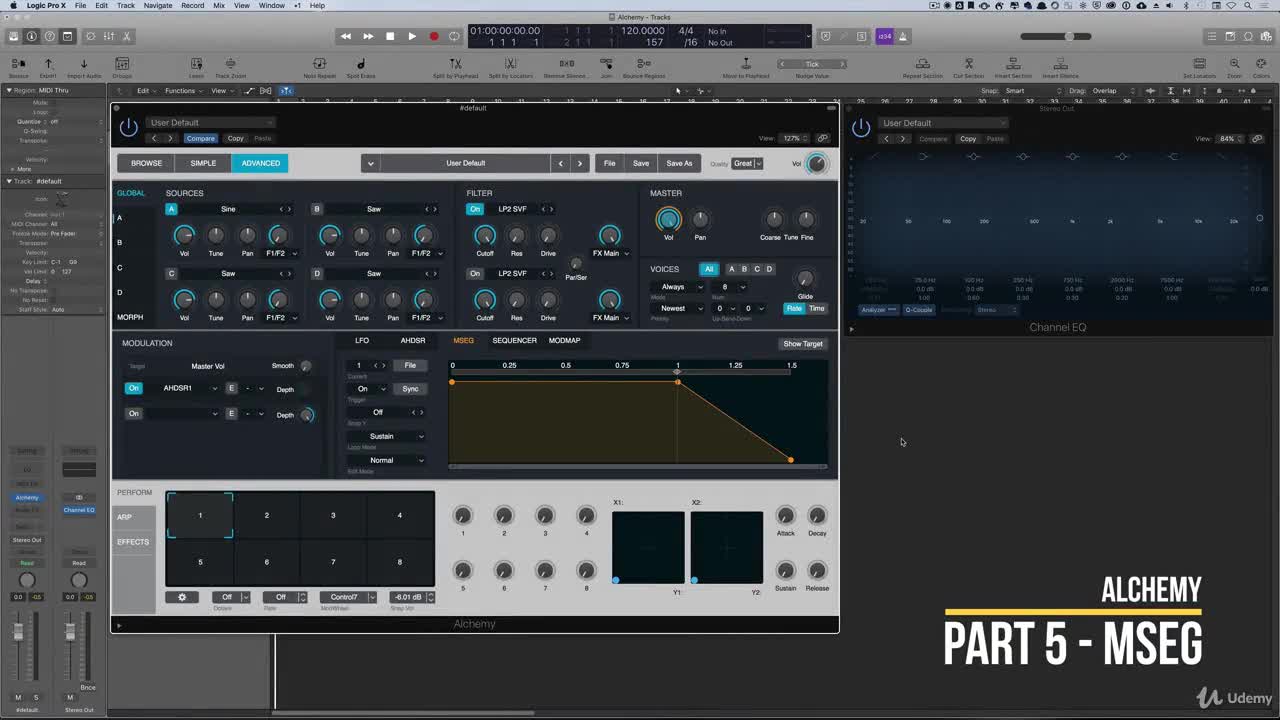Open the Alchemy View zoom 127% dropdown
The width and height of the screenshot is (1280, 720).
[x=794, y=138]
